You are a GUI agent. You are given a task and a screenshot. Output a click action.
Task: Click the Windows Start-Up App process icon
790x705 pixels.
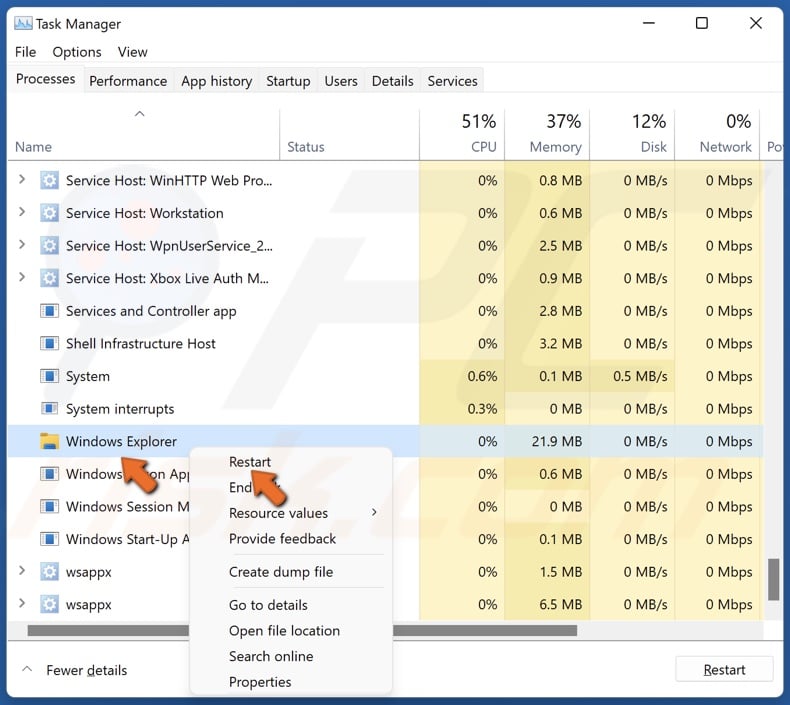click(x=49, y=539)
